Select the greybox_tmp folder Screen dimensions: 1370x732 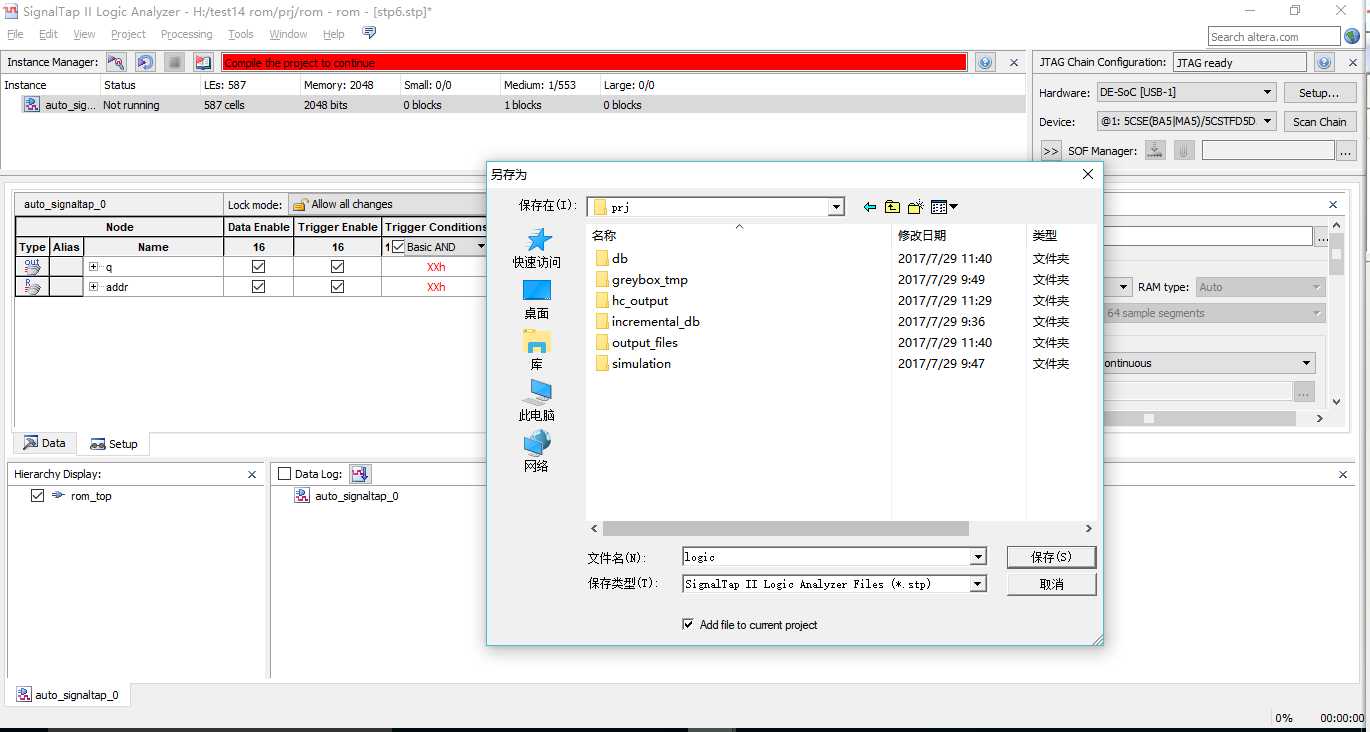tap(650, 280)
